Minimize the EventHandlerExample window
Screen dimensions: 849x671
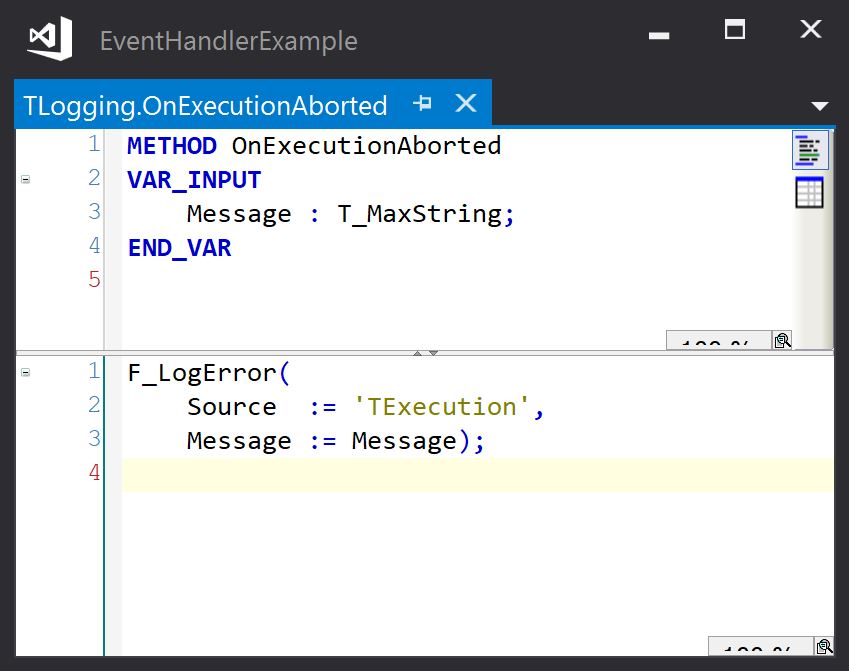[x=659, y=36]
